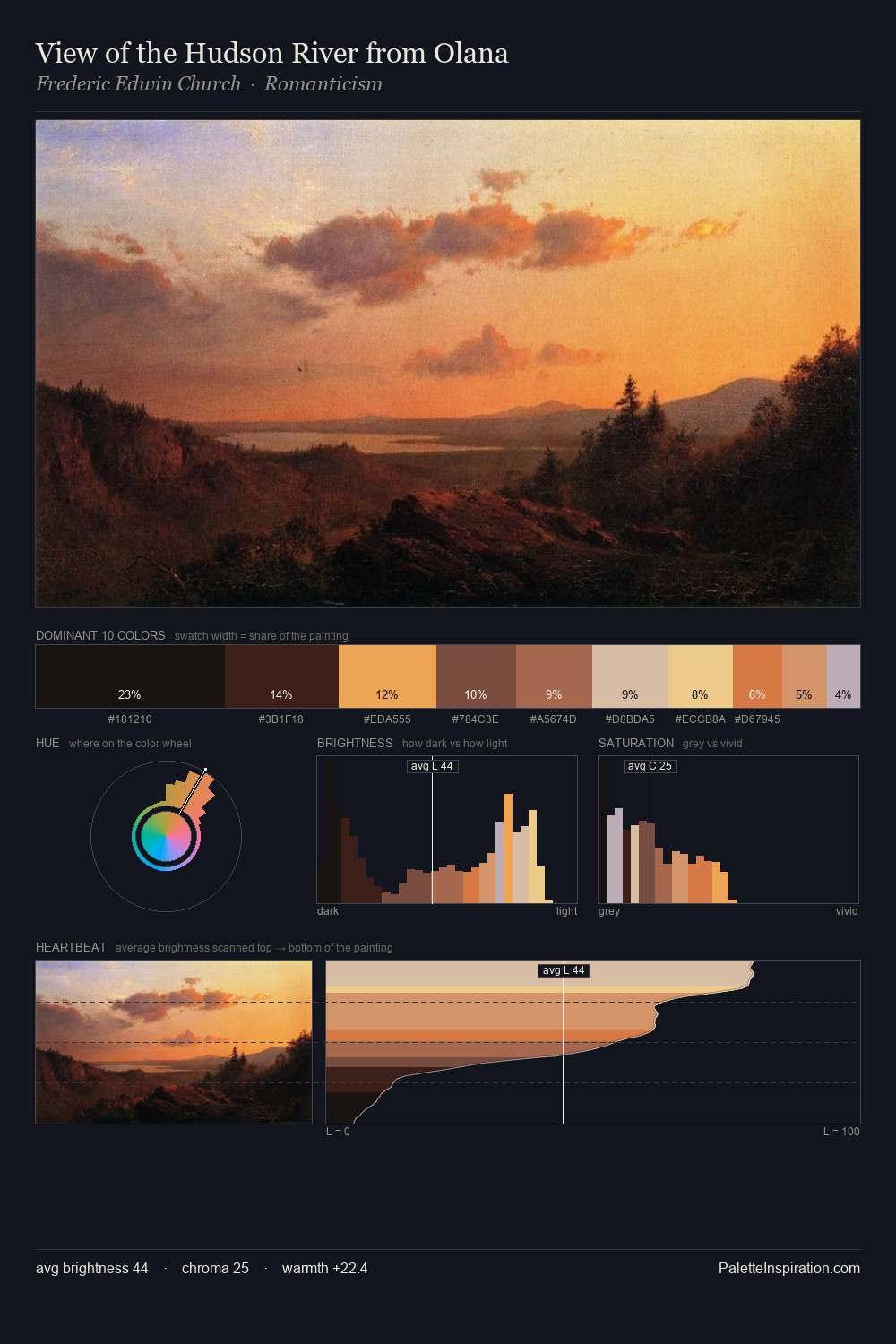896x1344 pixels.
Task: Click the painting title heading
Action: point(271,53)
